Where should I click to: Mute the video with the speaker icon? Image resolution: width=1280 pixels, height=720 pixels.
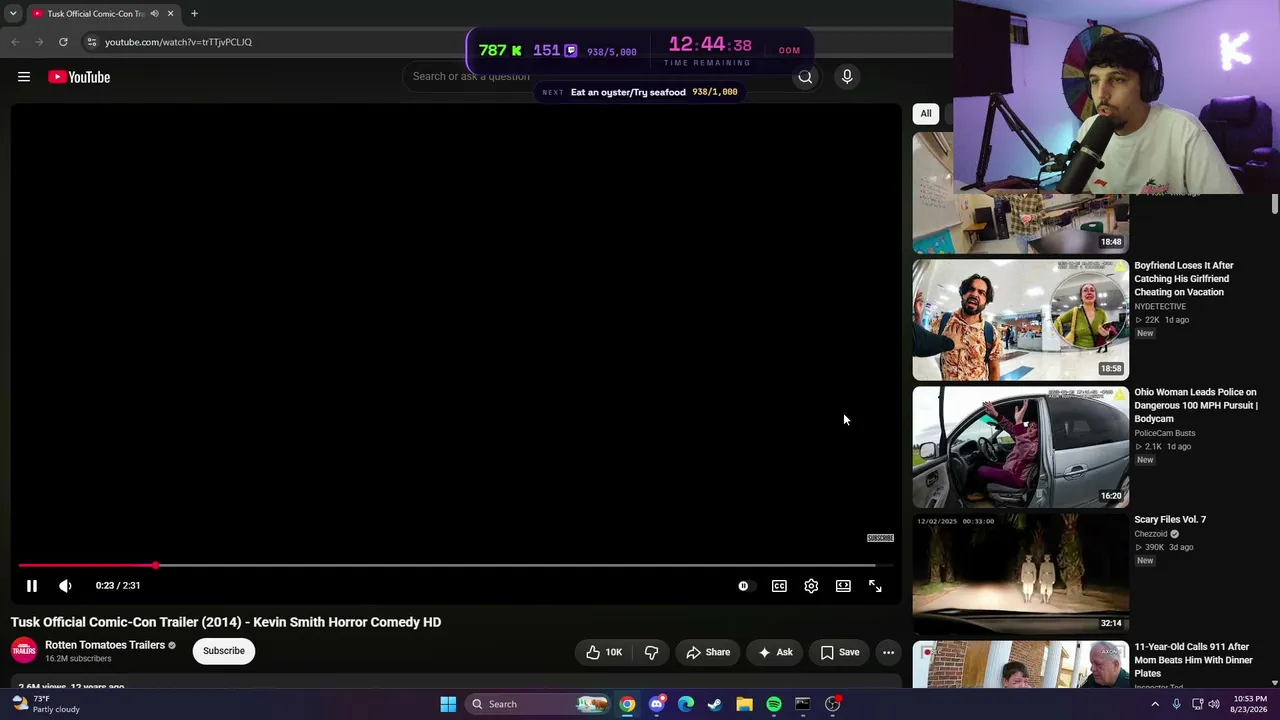(x=65, y=586)
